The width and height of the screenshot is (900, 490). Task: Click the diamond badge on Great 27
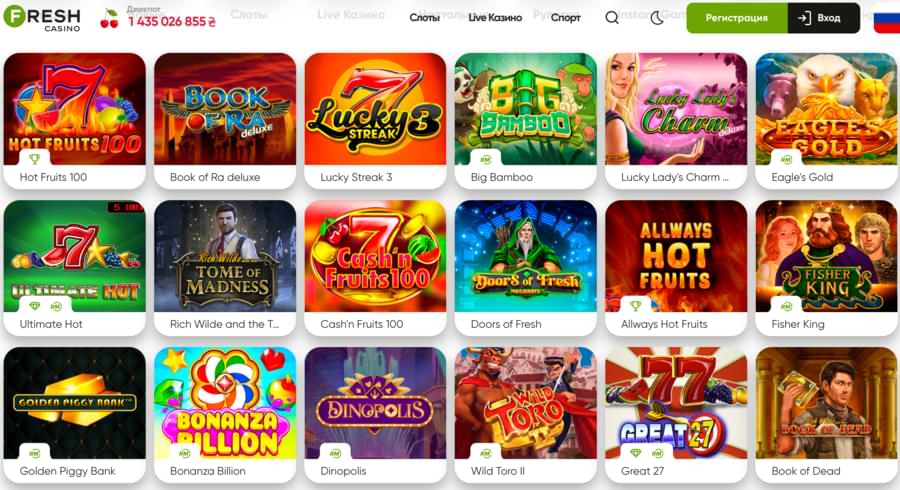(636, 453)
